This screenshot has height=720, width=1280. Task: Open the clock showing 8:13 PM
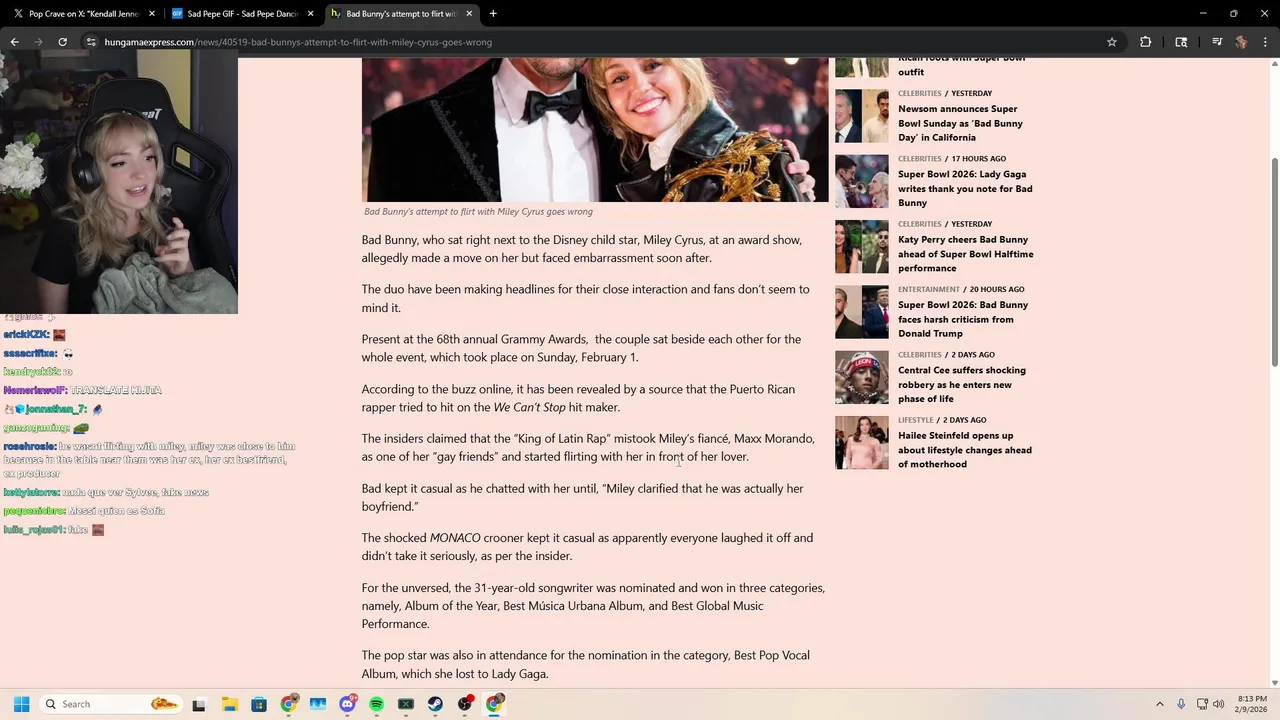click(x=1252, y=704)
